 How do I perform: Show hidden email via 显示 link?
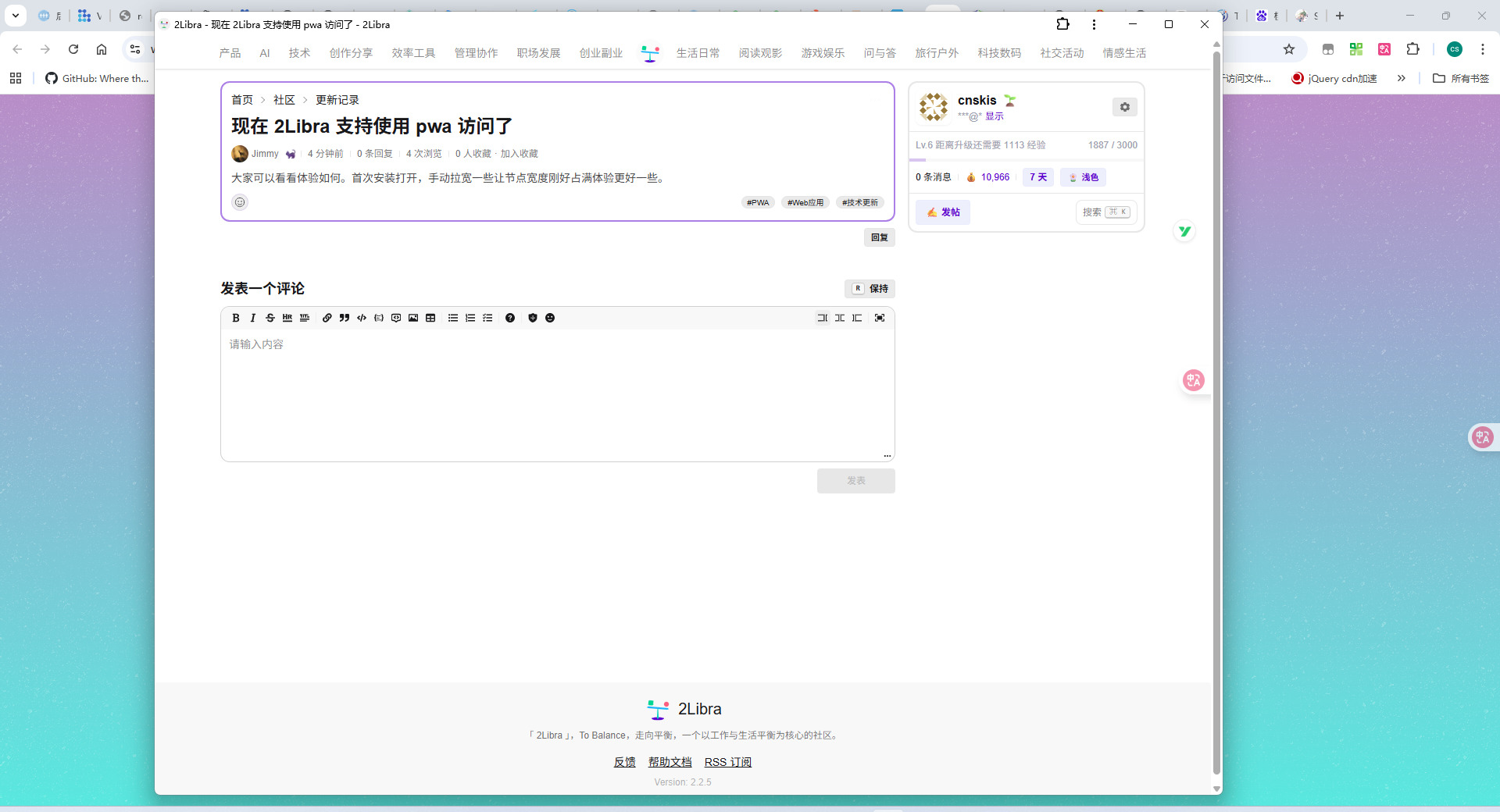coord(994,116)
